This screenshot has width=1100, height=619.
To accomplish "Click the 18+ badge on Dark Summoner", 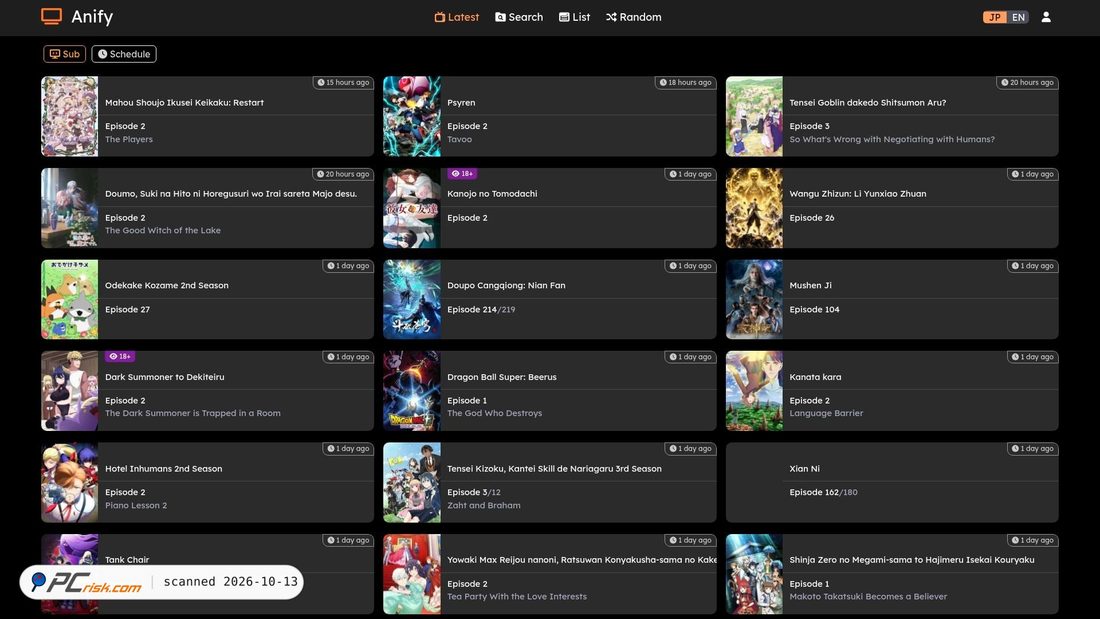I will coord(120,357).
